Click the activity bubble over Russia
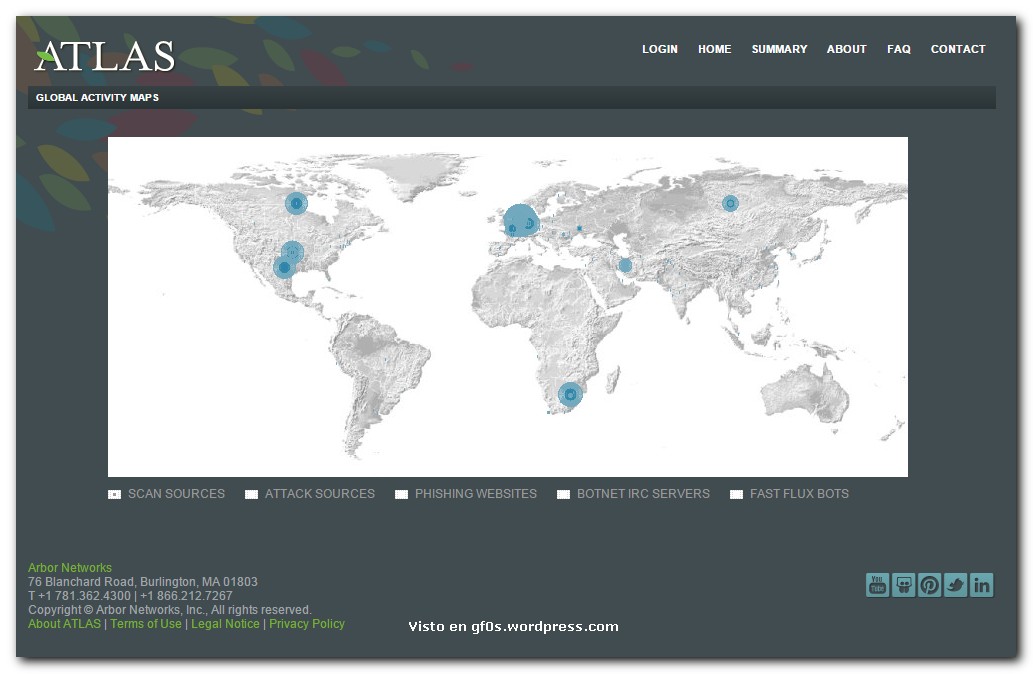This screenshot has height=674, width=1033. pyautogui.click(x=730, y=203)
